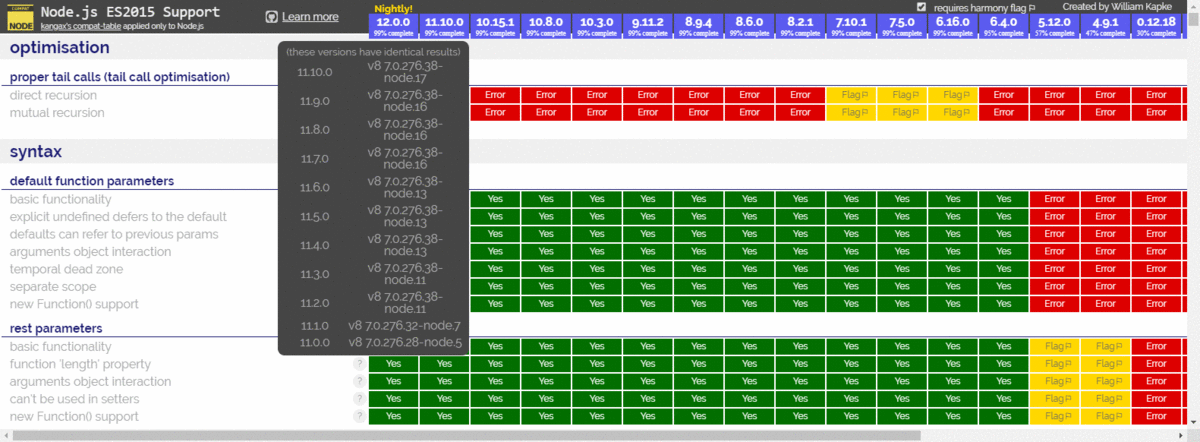Click the Yes cell for temporal dead zone under 9.11.2
1200x442 pixels.
pyautogui.click(x=648, y=269)
